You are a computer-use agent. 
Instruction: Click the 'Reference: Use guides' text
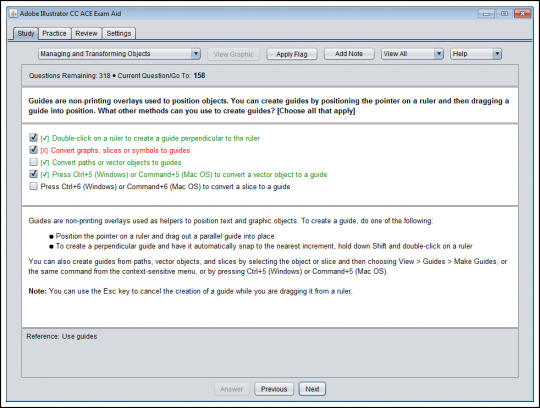[62, 336]
